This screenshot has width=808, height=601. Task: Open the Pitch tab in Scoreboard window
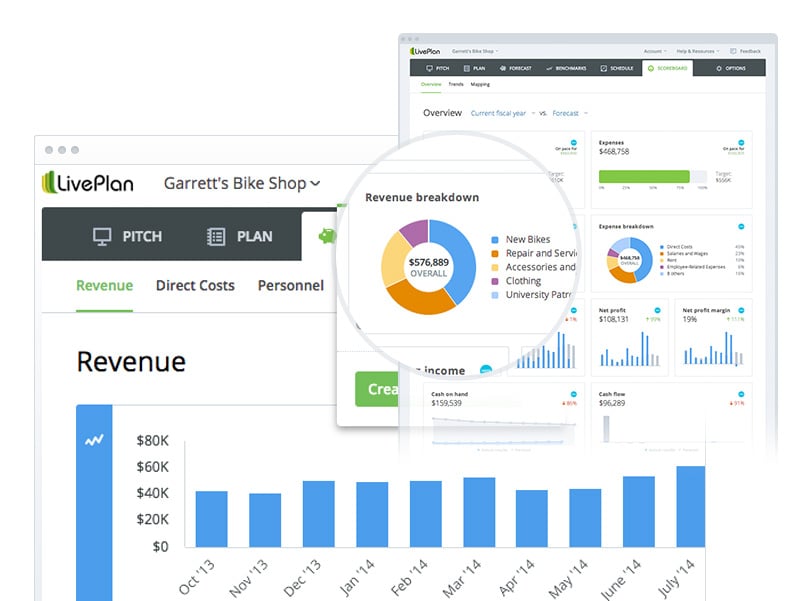point(438,68)
